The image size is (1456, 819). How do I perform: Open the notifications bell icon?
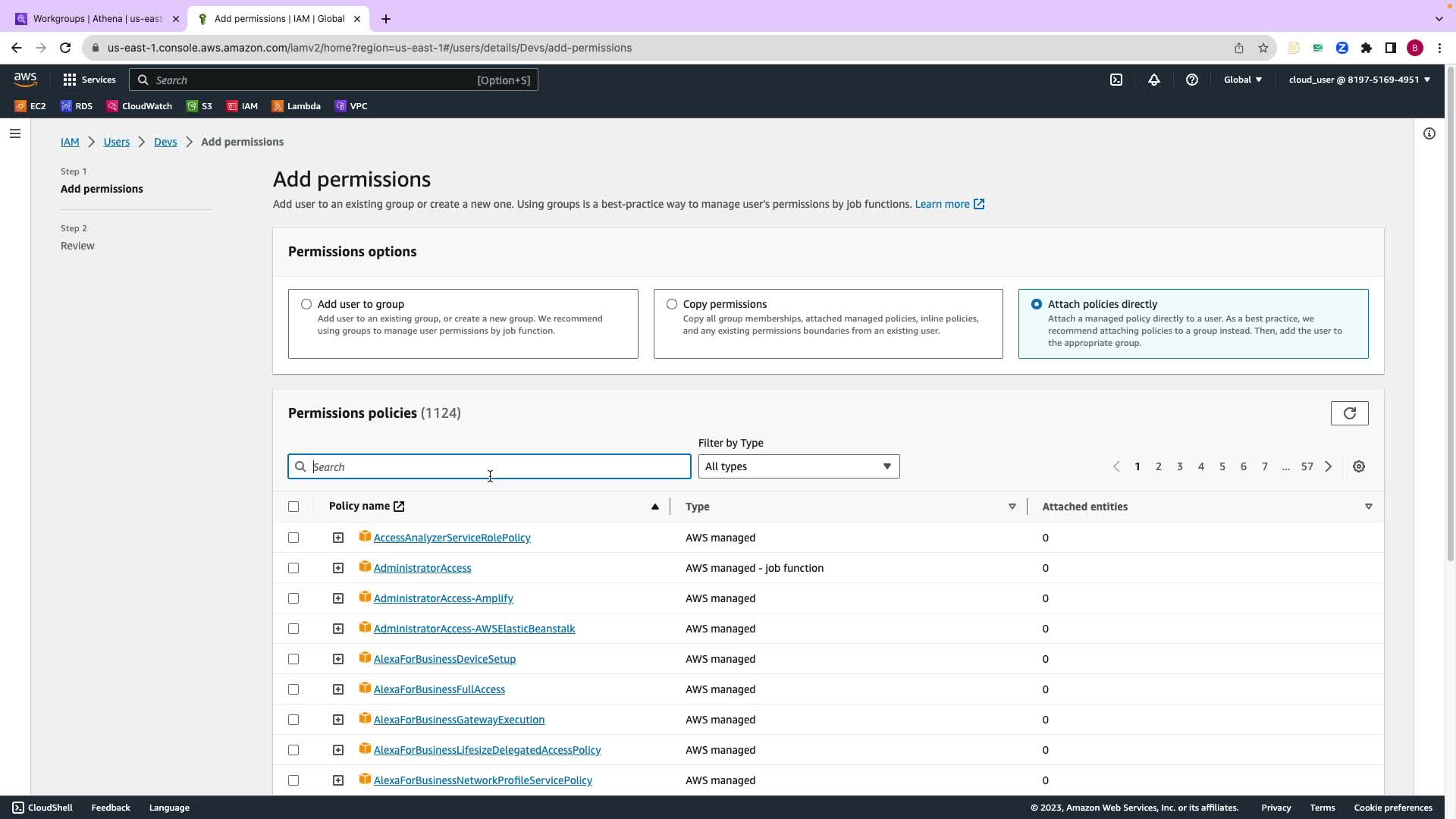coord(1154,80)
